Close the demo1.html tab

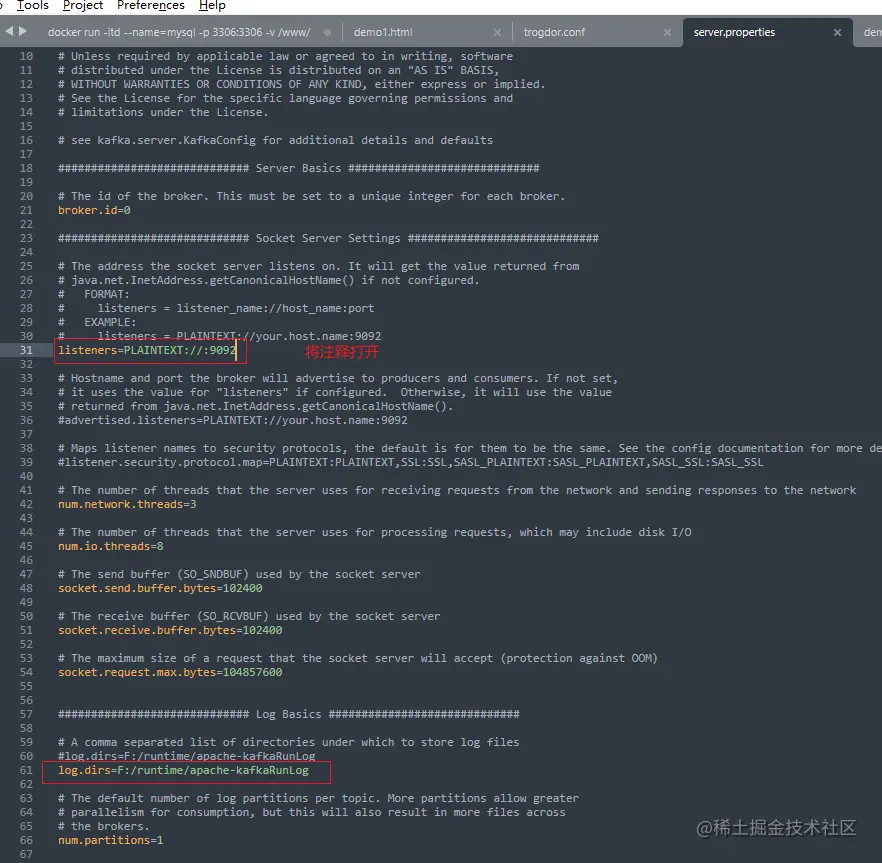[x=497, y=31]
